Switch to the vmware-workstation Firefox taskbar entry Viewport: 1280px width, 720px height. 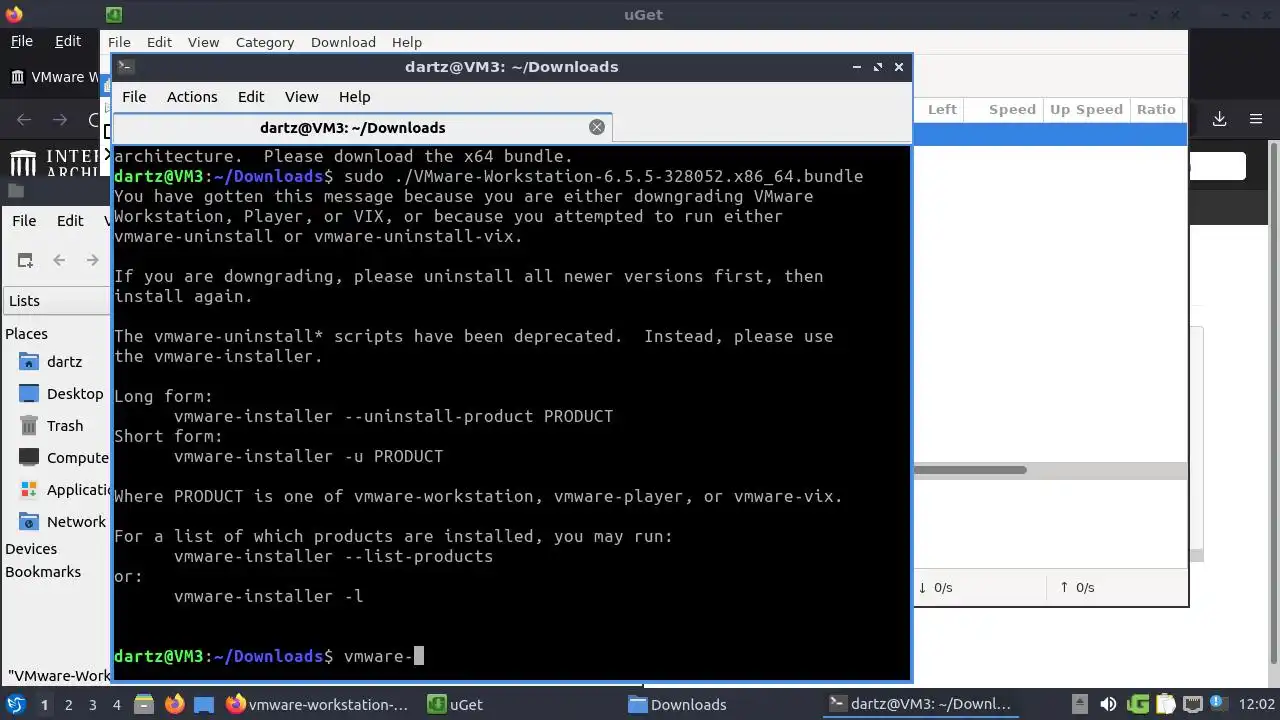click(318, 704)
